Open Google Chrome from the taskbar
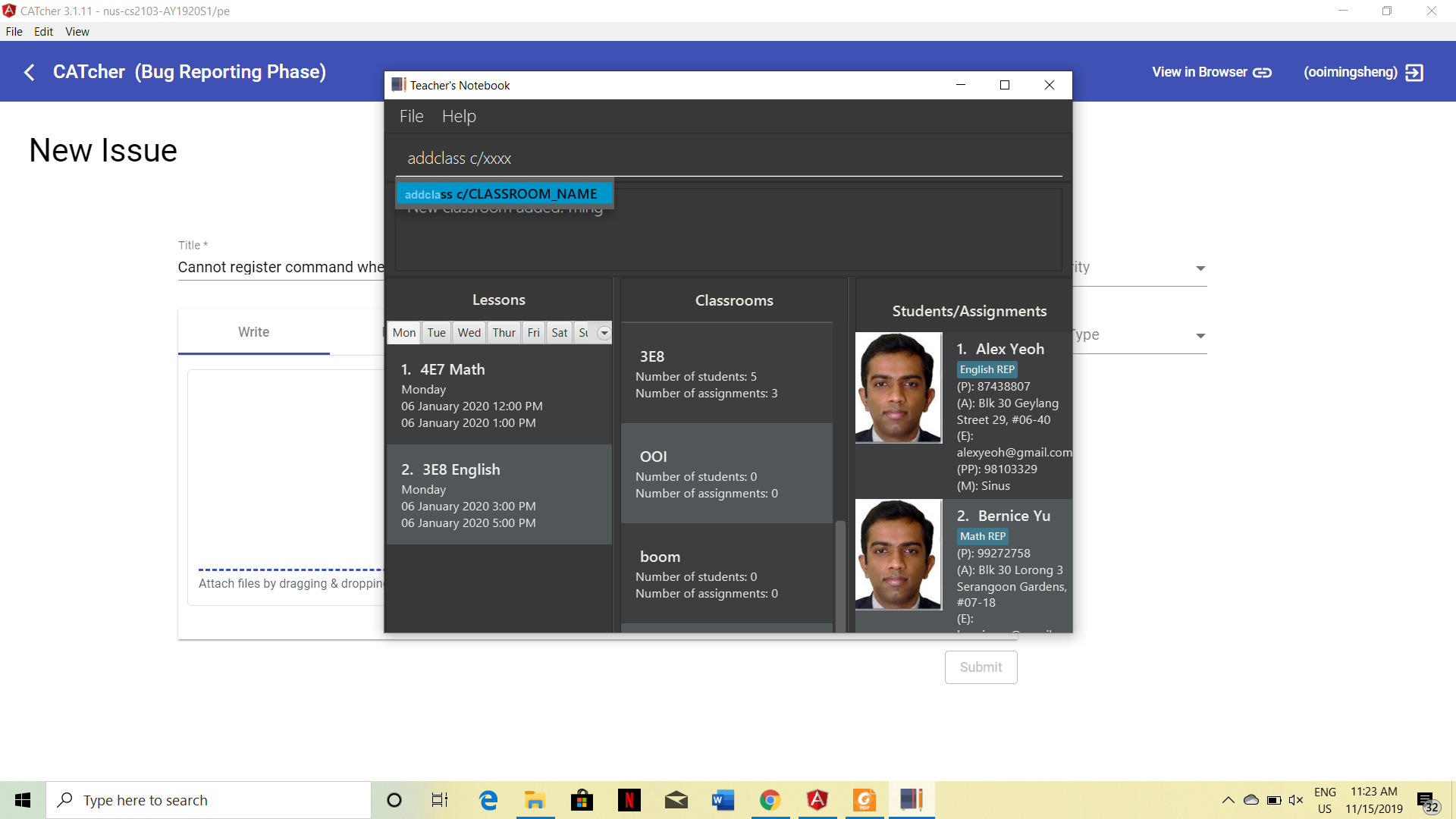 770,800
